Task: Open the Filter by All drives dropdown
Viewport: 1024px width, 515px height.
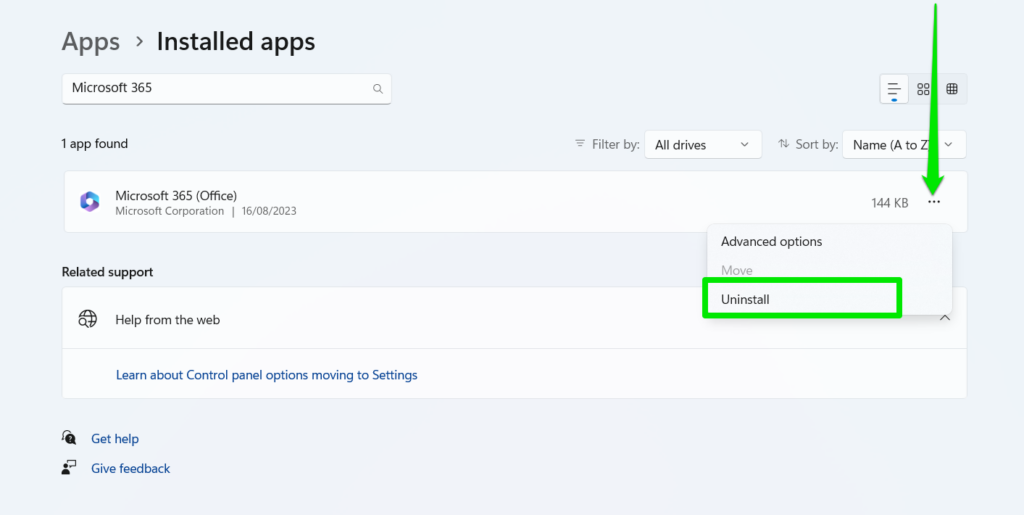Action: click(702, 145)
